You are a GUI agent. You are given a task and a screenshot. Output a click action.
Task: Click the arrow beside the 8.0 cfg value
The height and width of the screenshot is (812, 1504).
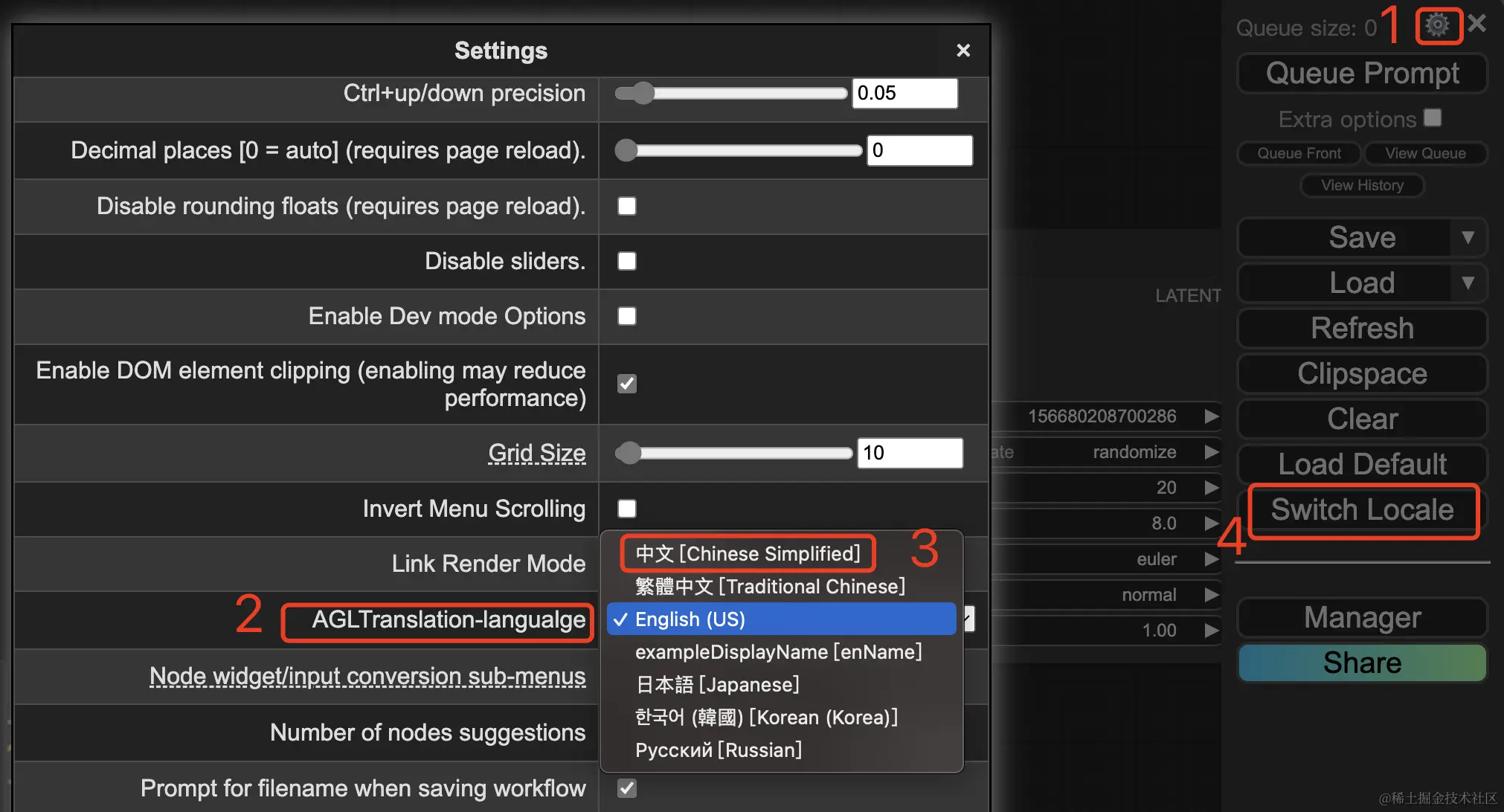point(1212,523)
